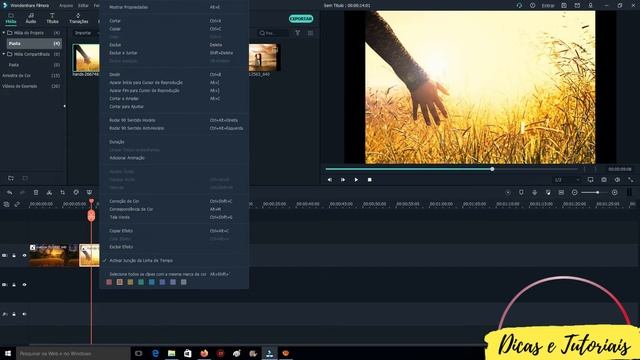Screen dimensions: 640x360
Task: Click the help question mark icon in title bar
Action: pos(532,5)
